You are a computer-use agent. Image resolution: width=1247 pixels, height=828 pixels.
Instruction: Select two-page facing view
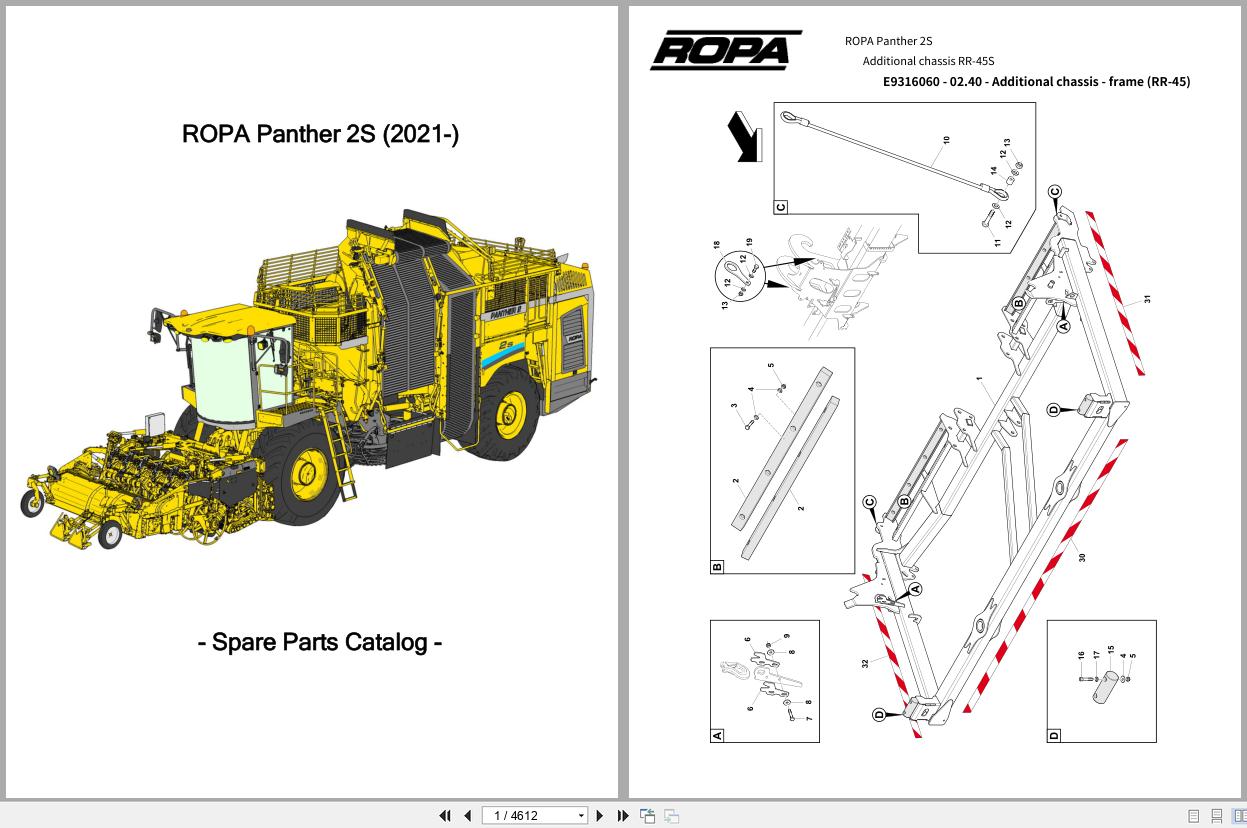click(x=1240, y=816)
